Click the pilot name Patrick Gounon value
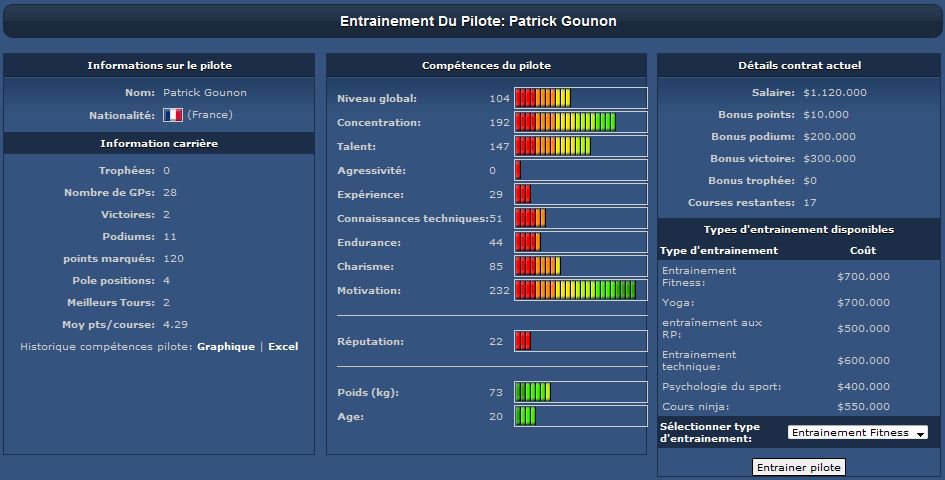Viewport: 945px width, 480px height. [205, 92]
